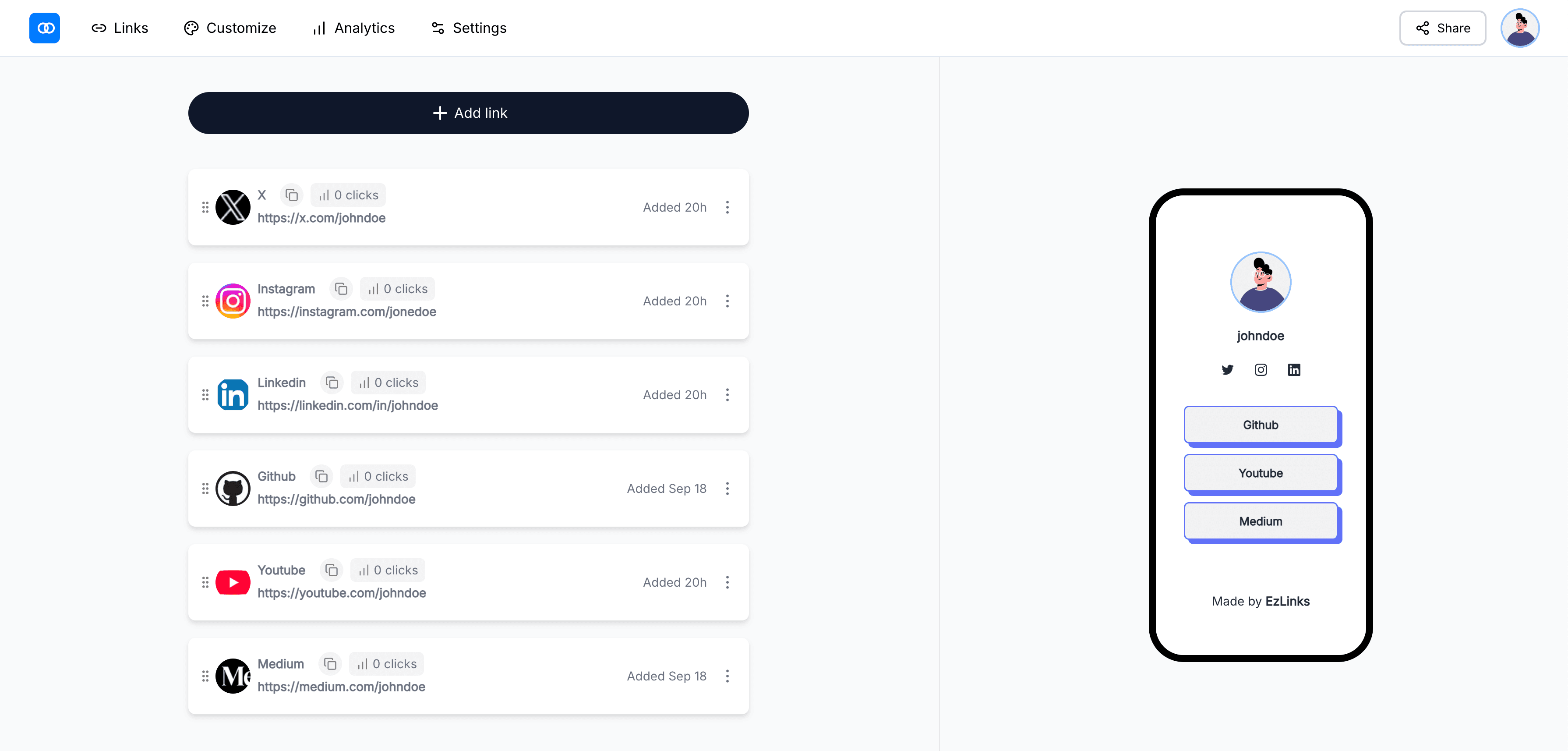Select the LinkedIn icon in the phone preview

tap(1294, 370)
